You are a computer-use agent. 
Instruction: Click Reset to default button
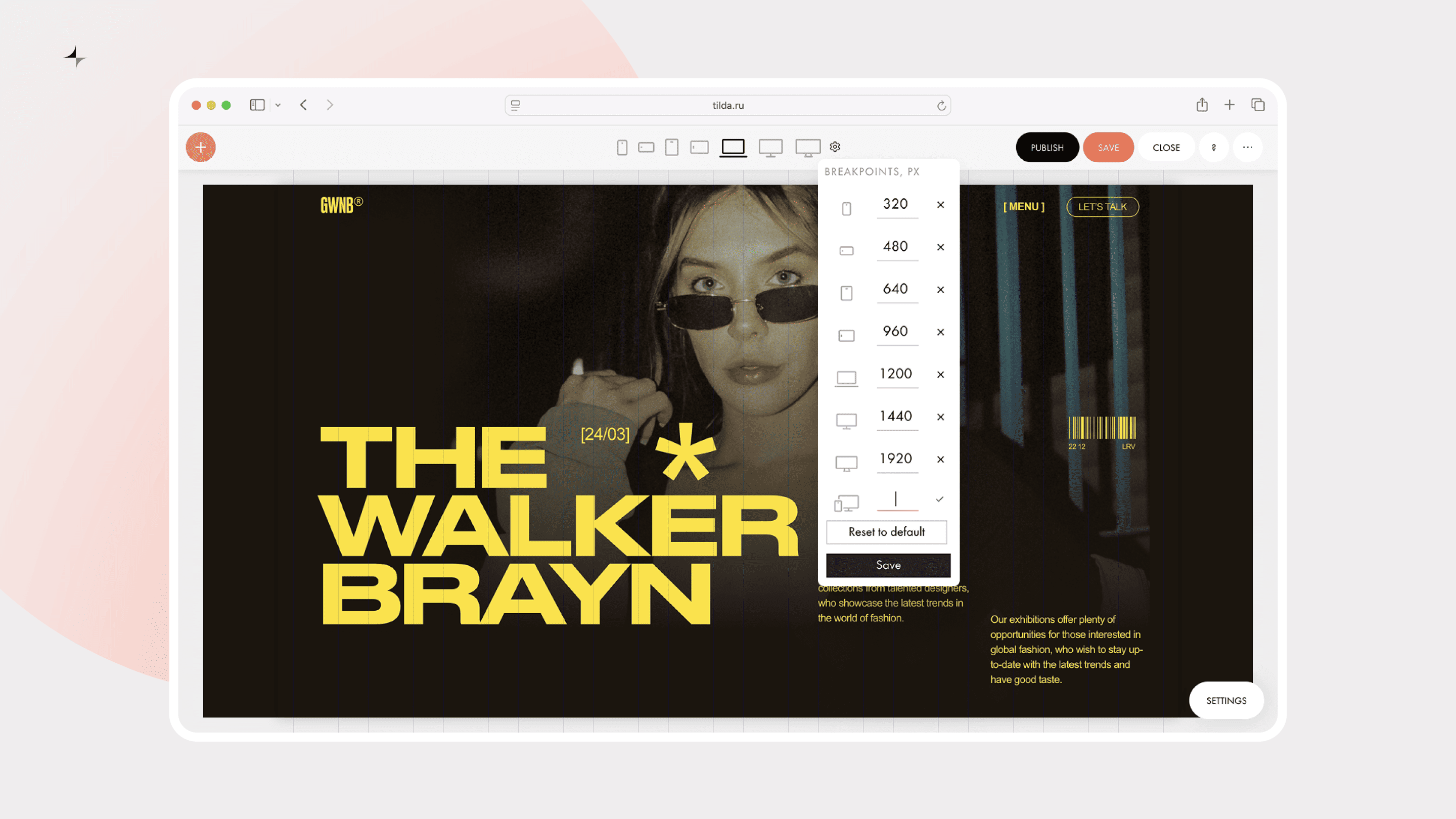[886, 532]
